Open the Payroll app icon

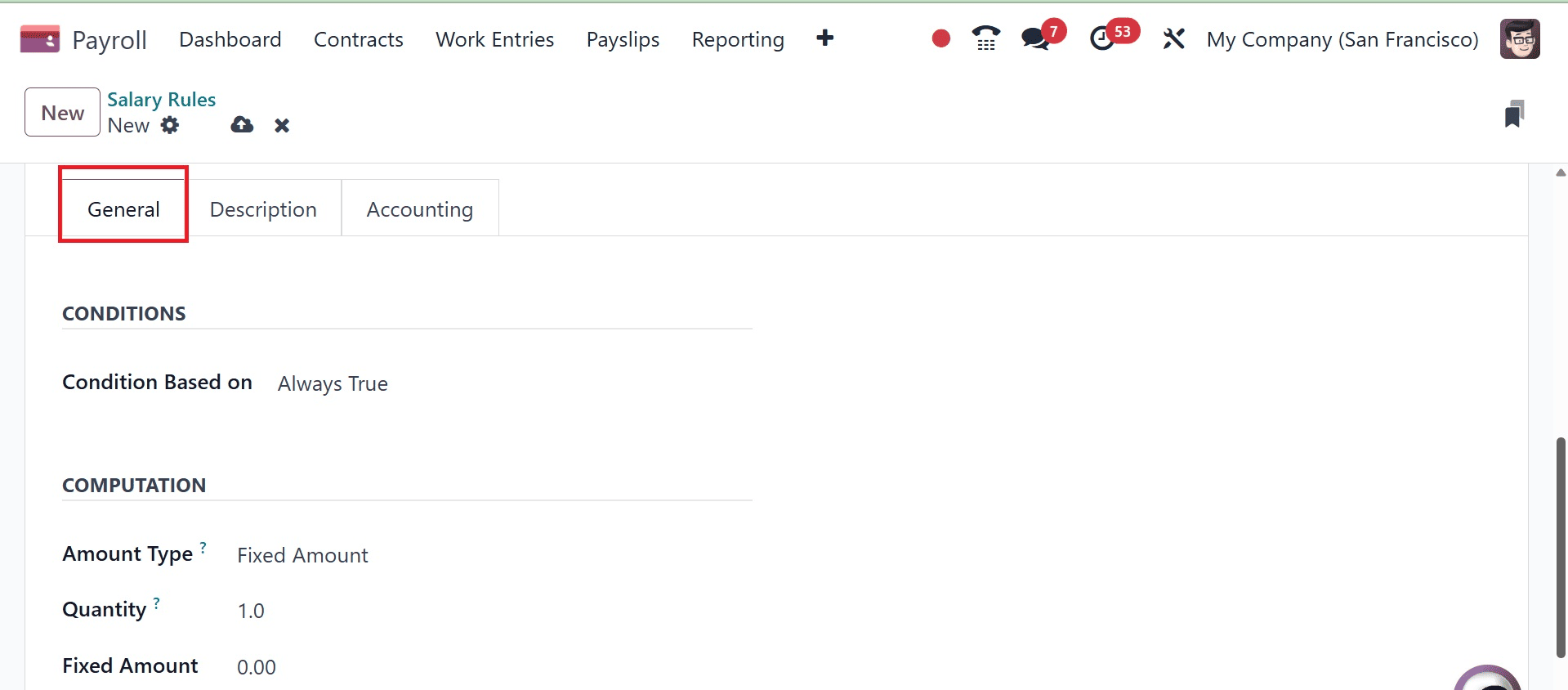coord(40,38)
